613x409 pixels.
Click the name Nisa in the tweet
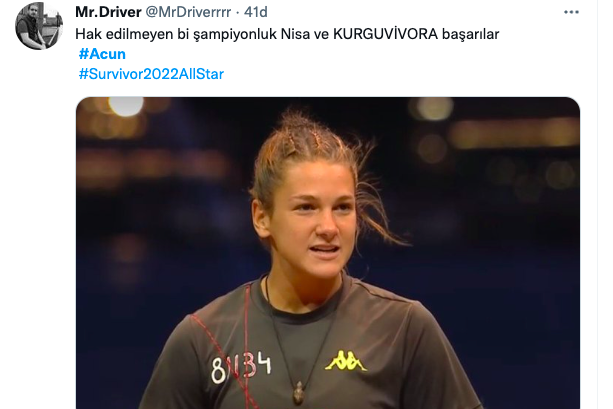click(295, 34)
